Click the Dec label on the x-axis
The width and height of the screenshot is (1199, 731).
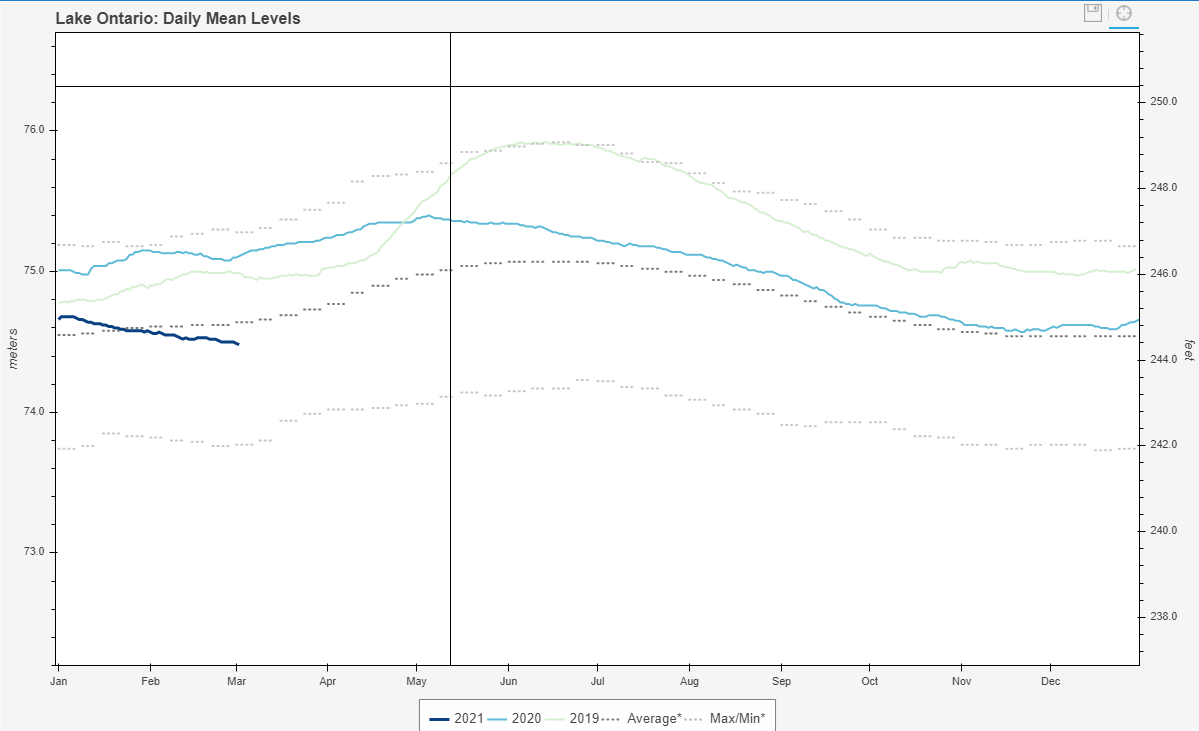tap(1051, 681)
